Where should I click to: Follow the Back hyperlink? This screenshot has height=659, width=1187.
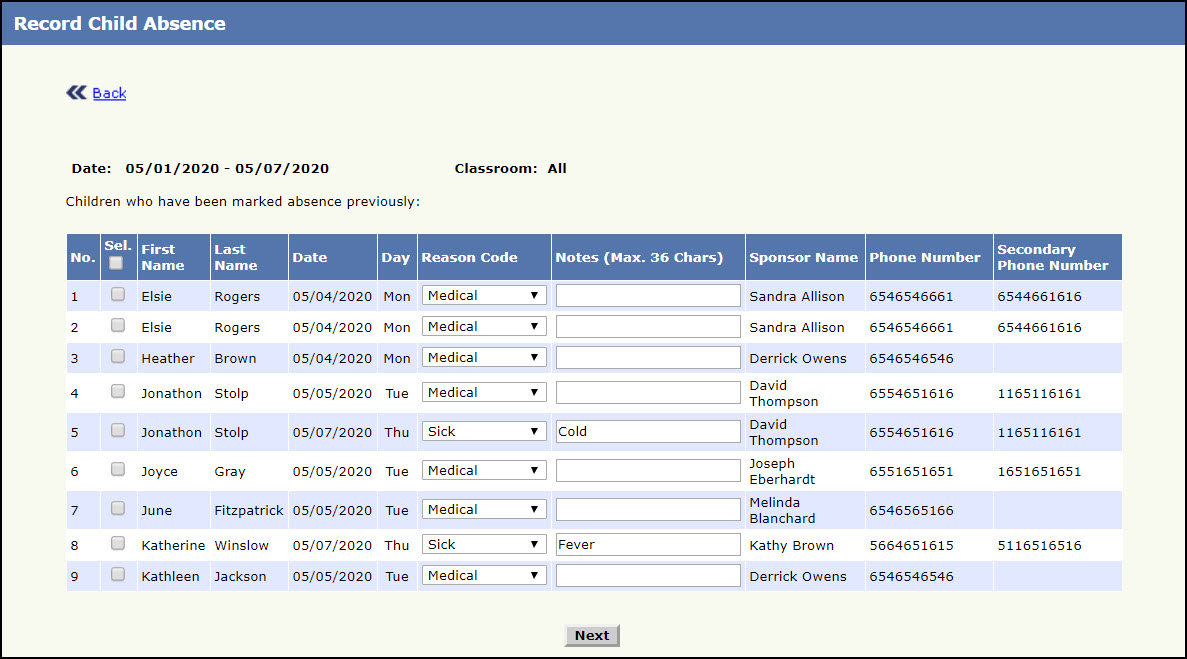[109, 93]
